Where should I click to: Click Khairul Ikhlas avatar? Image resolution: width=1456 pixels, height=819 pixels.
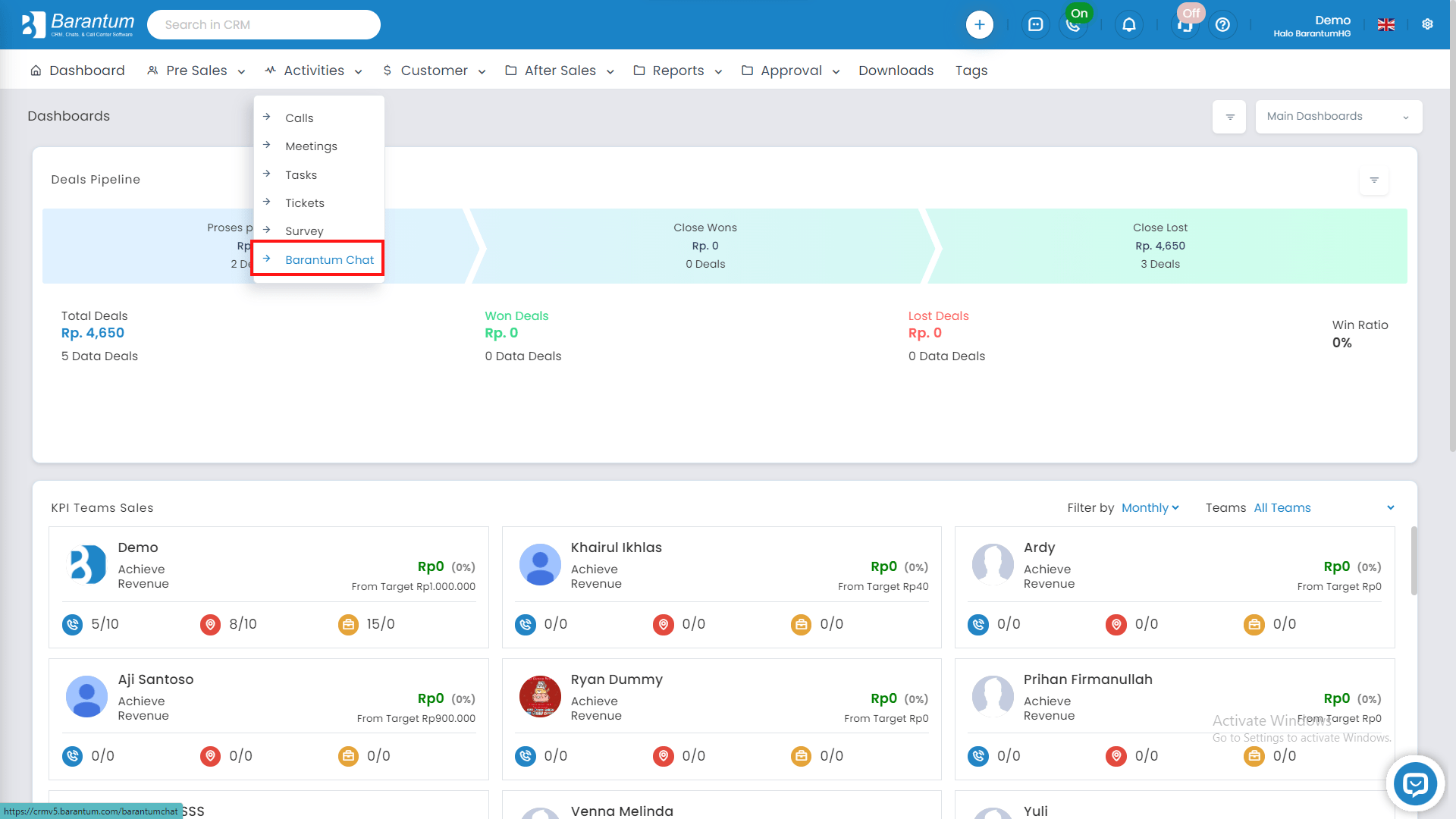(540, 565)
